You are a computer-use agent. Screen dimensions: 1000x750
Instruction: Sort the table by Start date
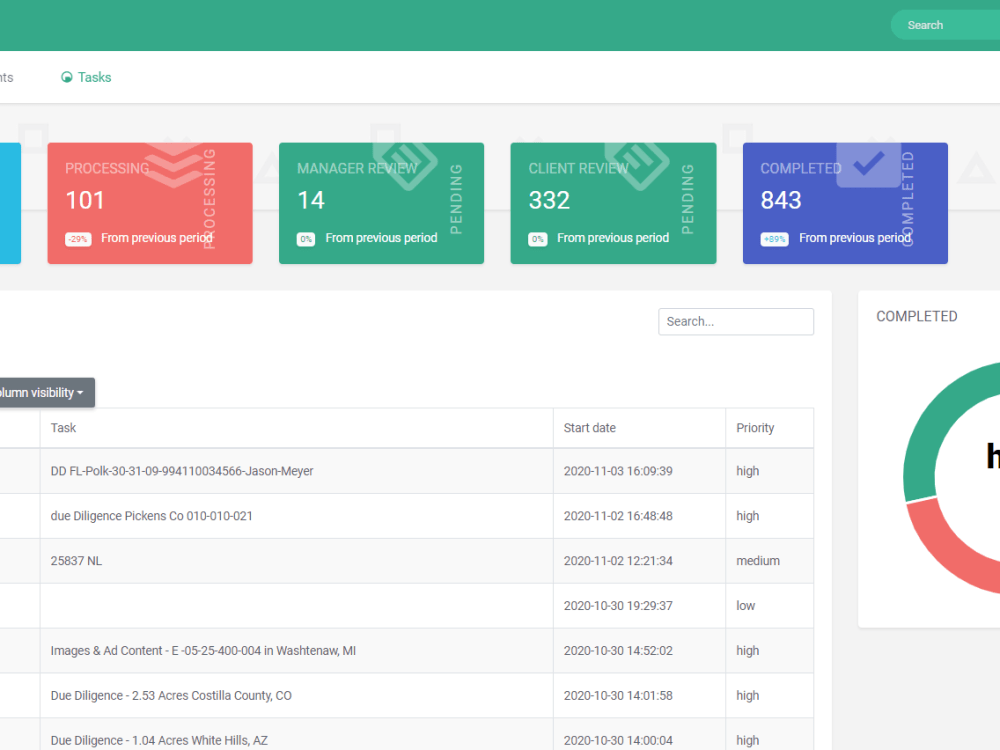click(589, 427)
